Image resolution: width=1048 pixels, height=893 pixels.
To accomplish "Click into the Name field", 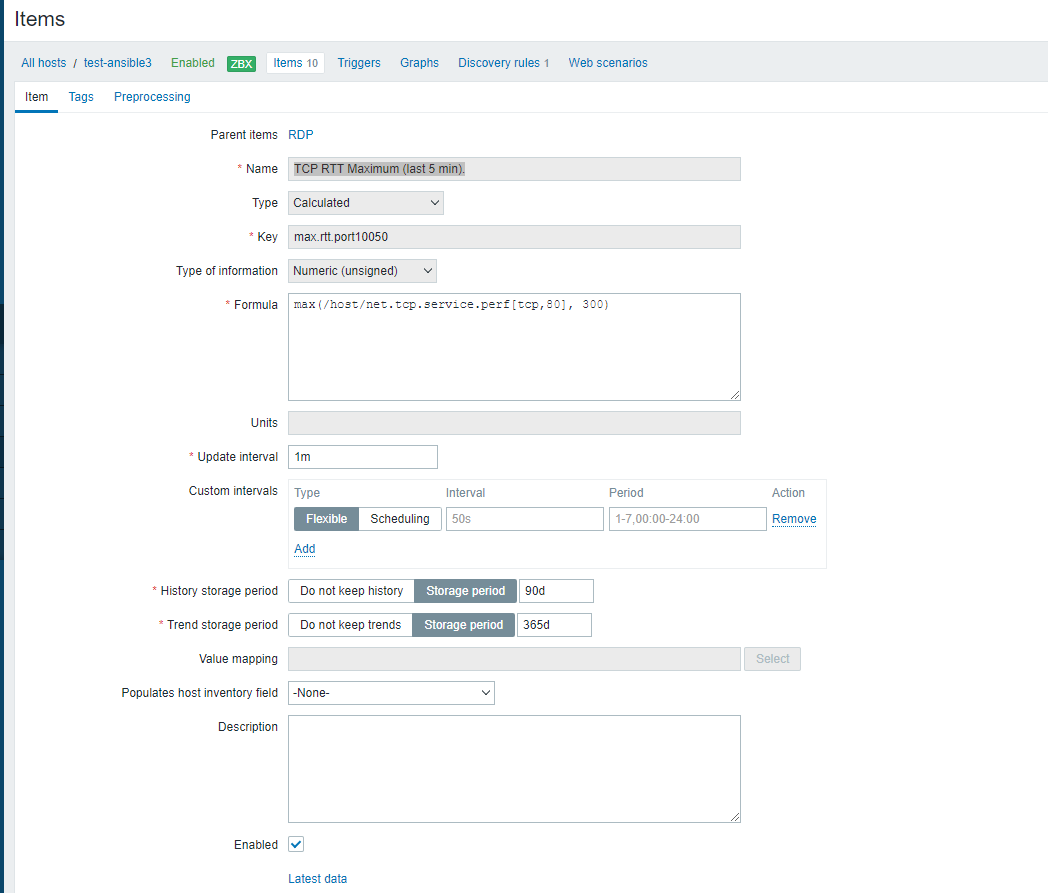I will point(514,169).
